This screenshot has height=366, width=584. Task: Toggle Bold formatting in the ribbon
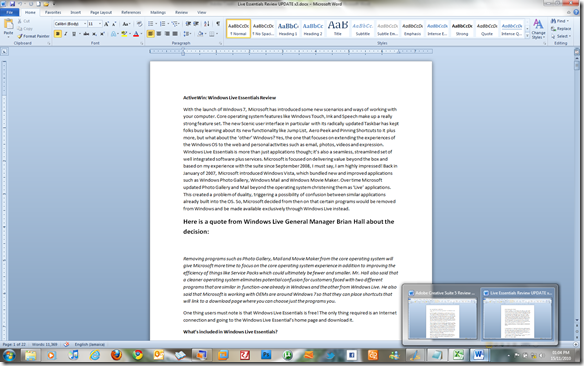point(57,34)
